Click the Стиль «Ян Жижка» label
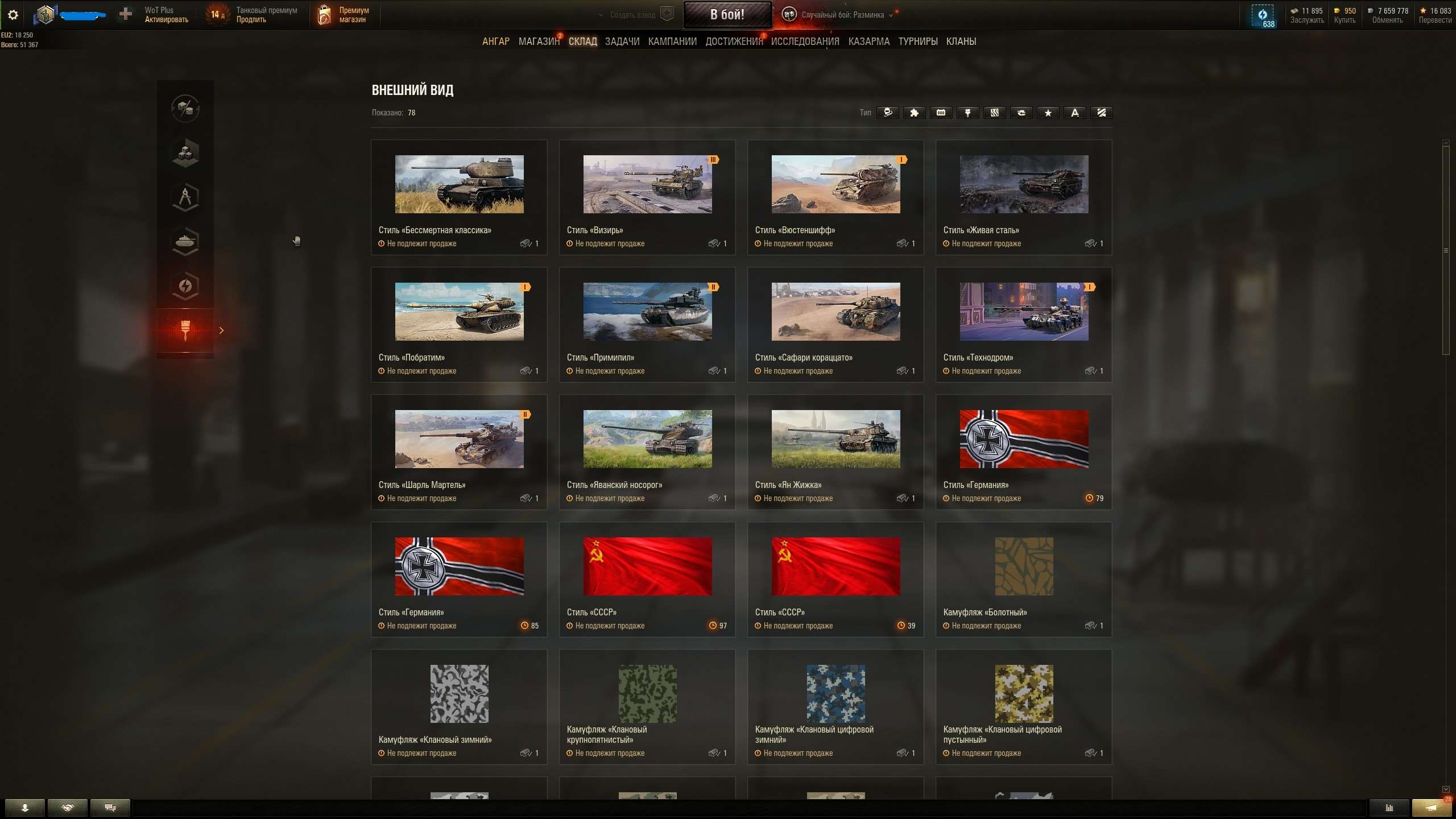Image resolution: width=1456 pixels, height=819 pixels. pyautogui.click(x=788, y=485)
